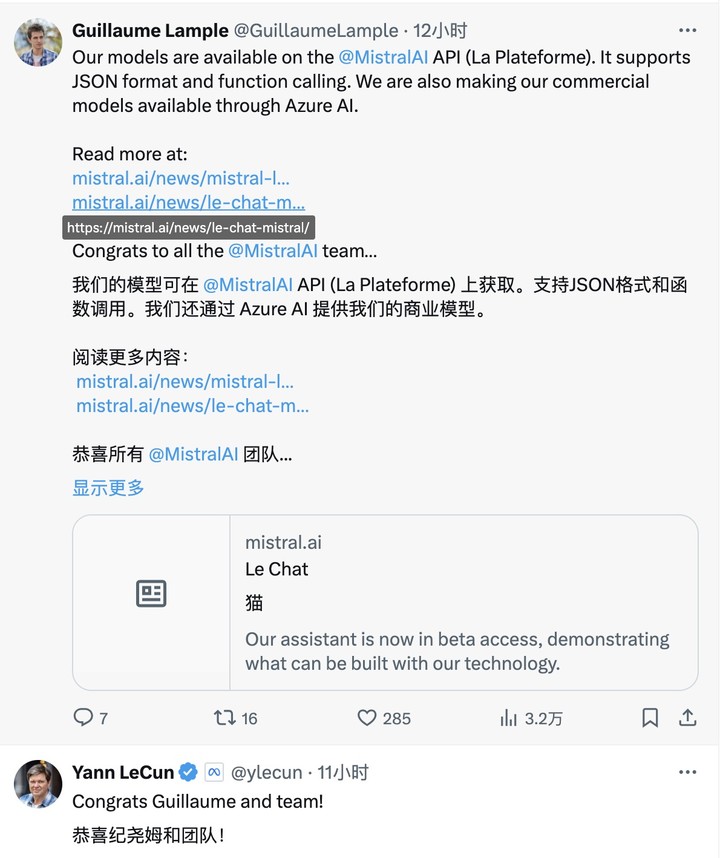Click the @MistralAI mention in the first line
Image resolution: width=720 pixels, height=858 pixels.
coord(383,57)
